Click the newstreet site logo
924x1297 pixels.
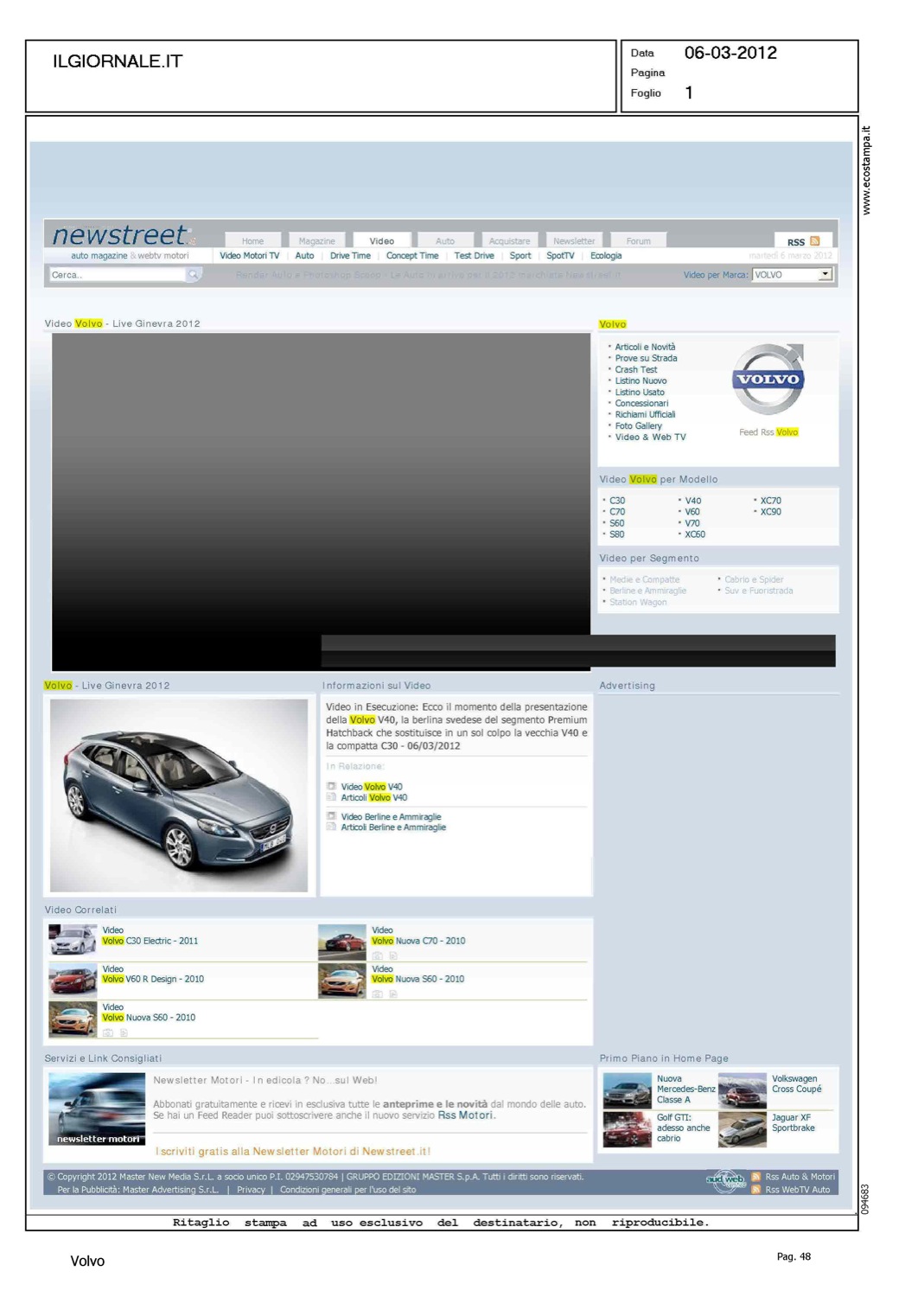(120, 235)
